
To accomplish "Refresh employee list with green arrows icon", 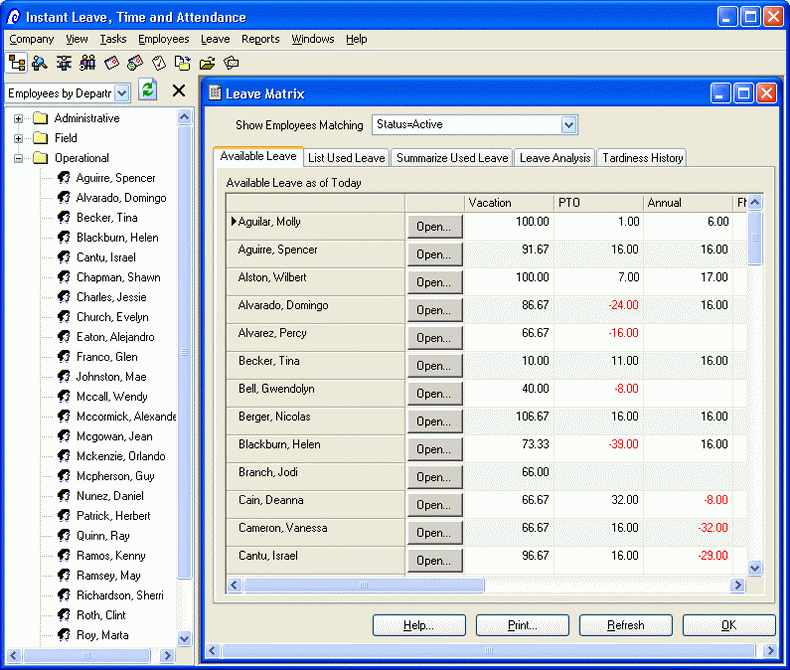I will click(148, 91).
